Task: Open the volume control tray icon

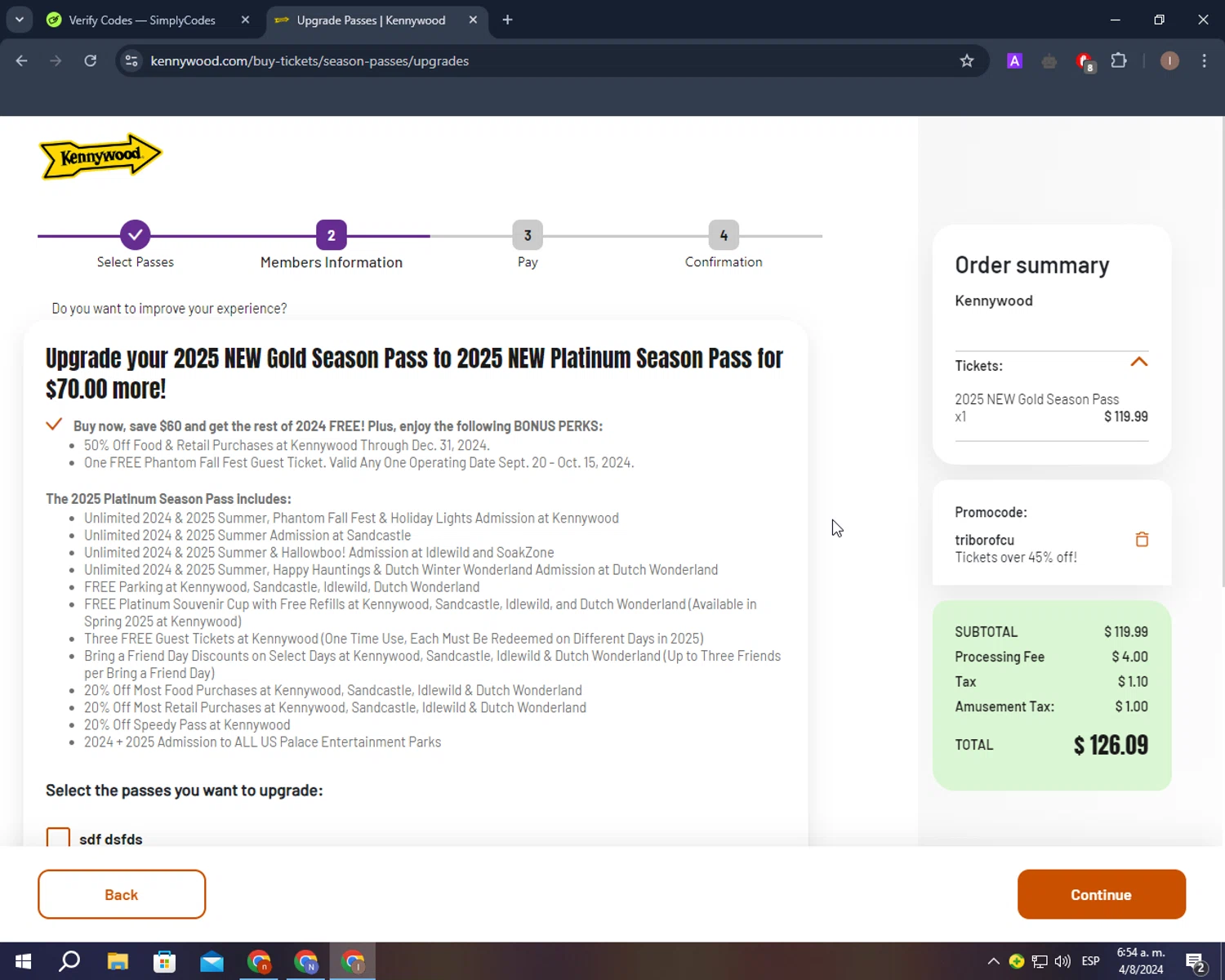Action: (1062, 961)
